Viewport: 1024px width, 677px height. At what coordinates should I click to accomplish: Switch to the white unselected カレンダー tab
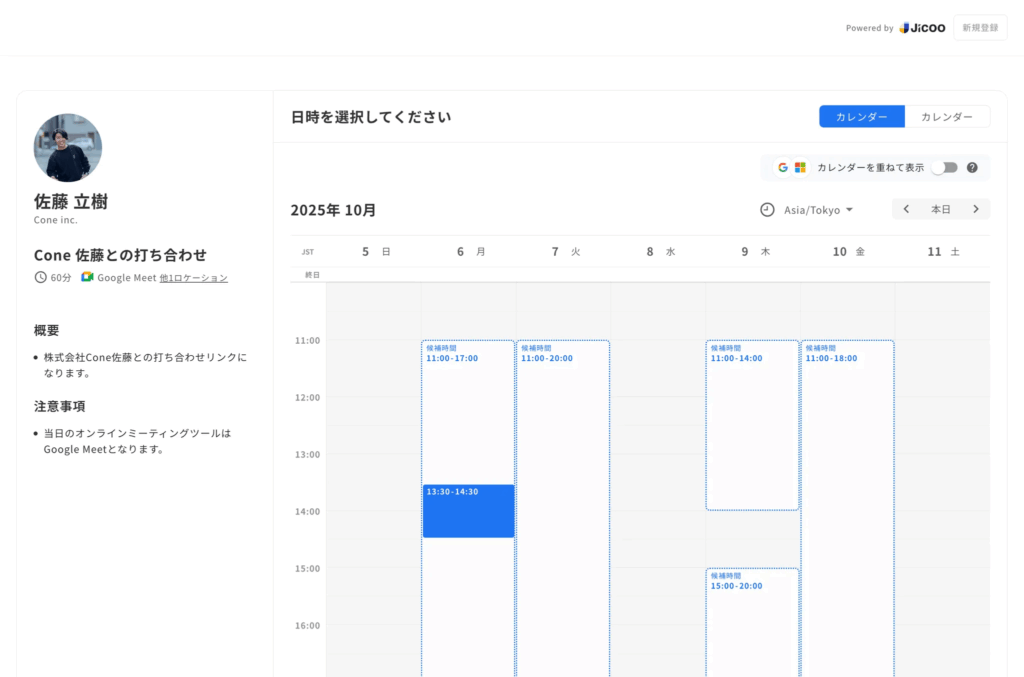[946, 117]
